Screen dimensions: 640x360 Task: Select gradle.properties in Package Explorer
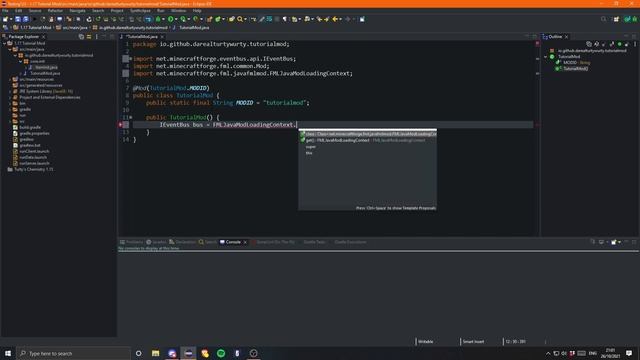click(34, 133)
